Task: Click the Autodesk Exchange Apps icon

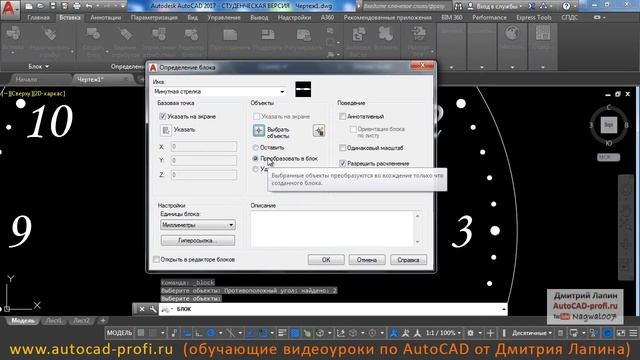Action: pos(531,6)
